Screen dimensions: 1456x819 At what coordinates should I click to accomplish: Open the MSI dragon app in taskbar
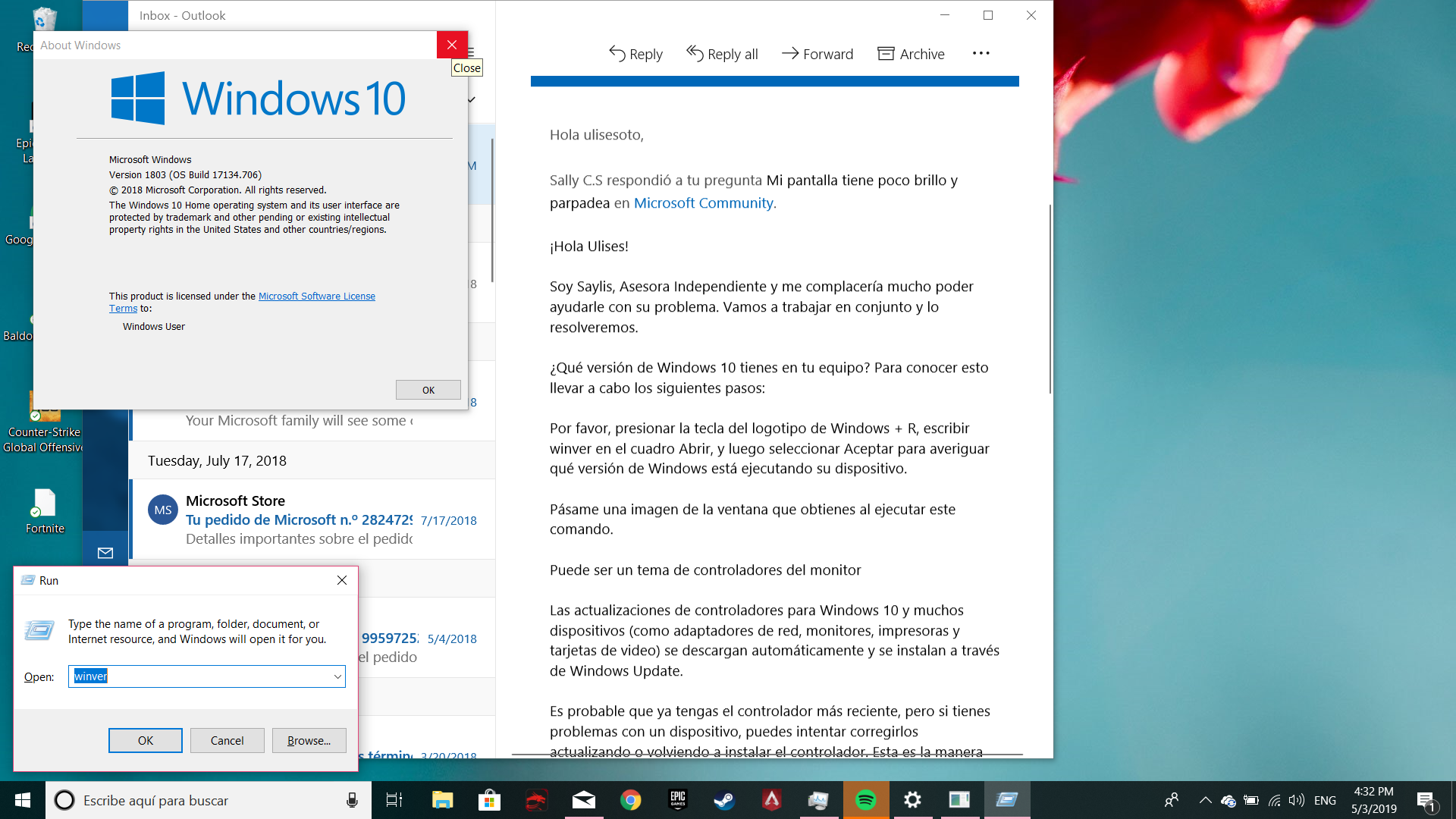tap(536, 800)
